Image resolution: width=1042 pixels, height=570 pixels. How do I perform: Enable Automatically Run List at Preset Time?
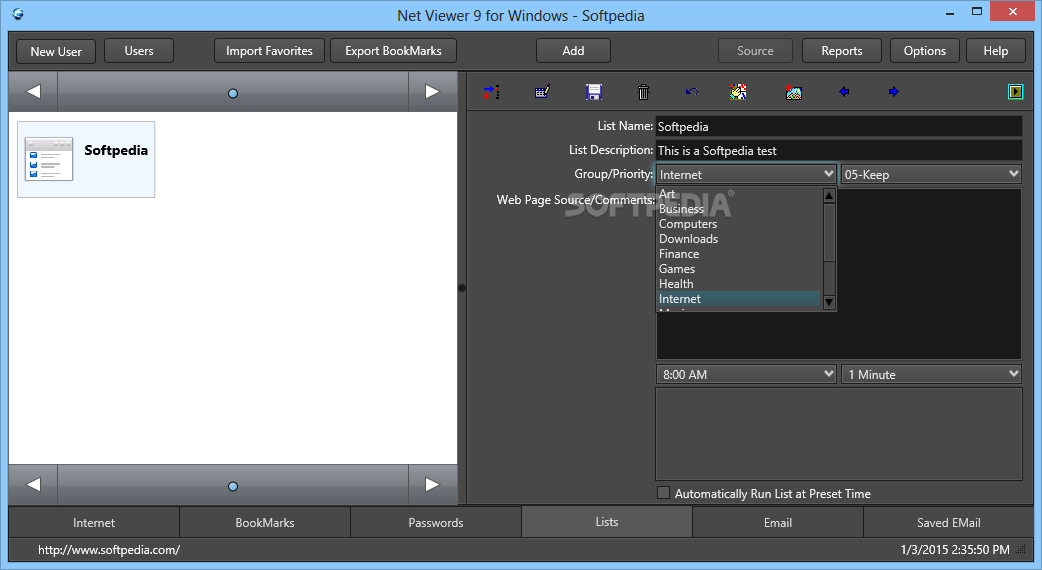663,493
